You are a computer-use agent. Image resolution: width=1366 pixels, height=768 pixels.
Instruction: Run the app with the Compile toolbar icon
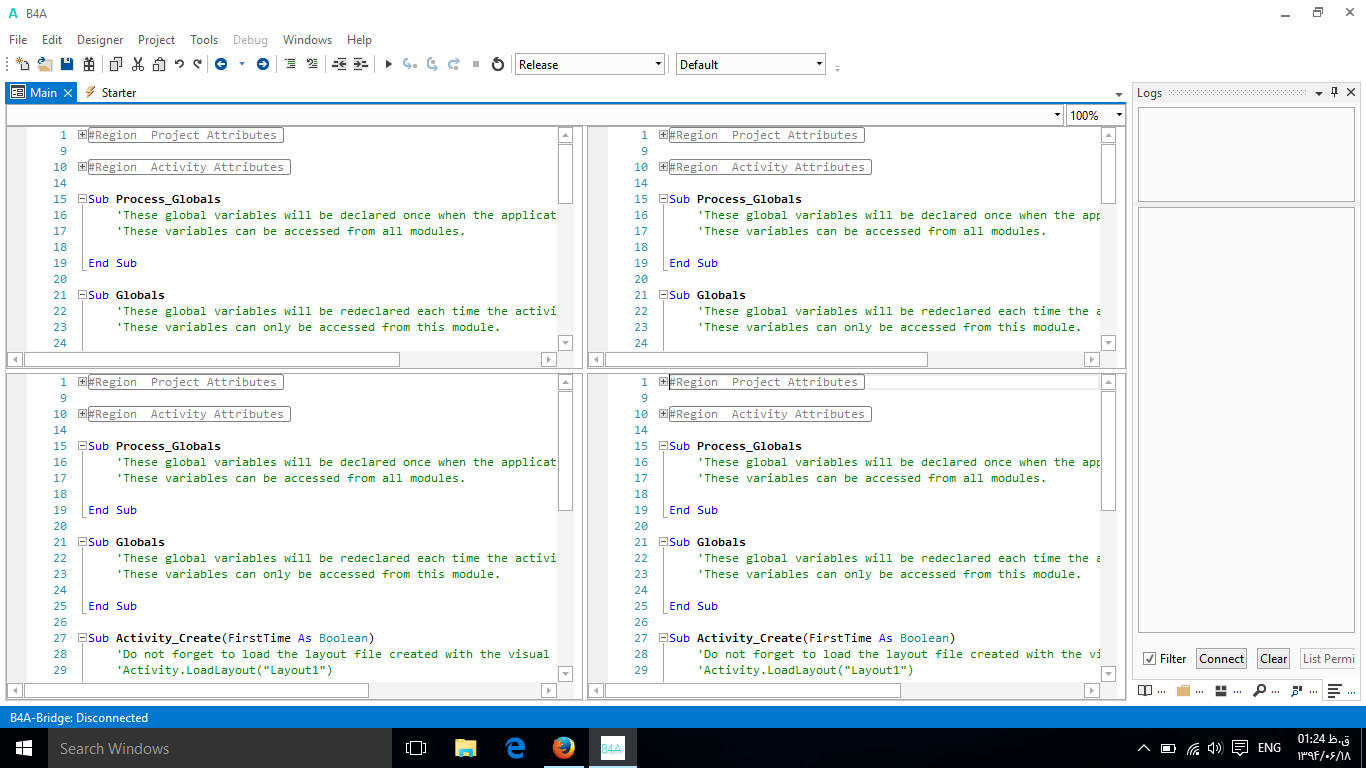[x=388, y=63]
